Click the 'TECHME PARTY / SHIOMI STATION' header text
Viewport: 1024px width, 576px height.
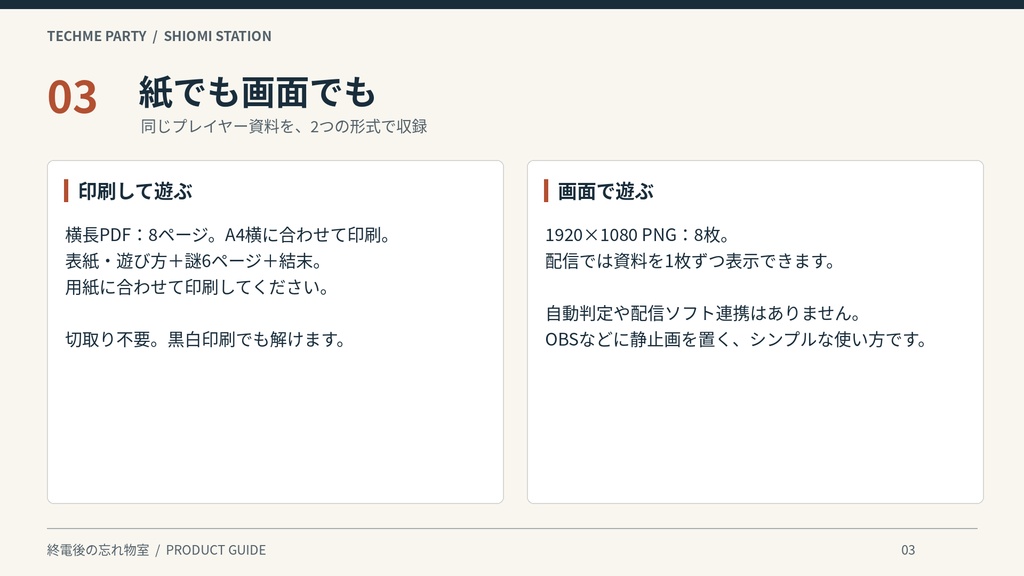(x=159, y=36)
